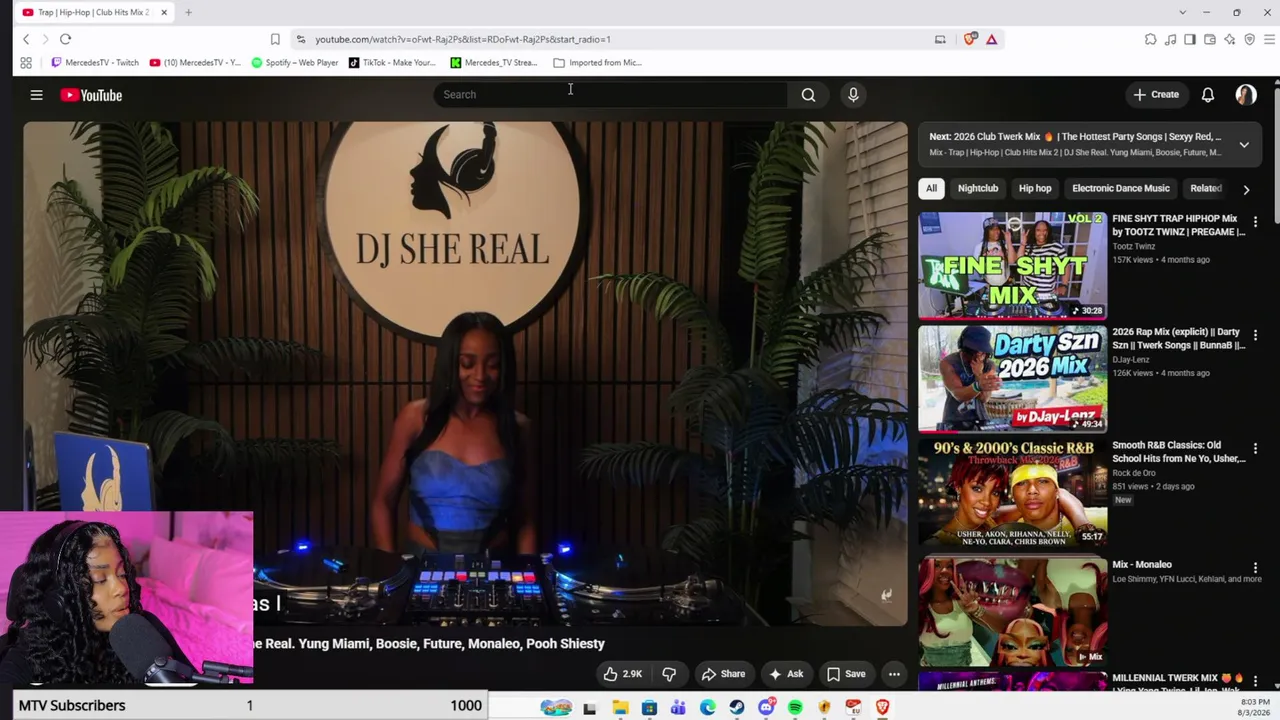Toggle the browser sidebar panel
Image resolution: width=1280 pixels, height=720 pixels.
pos(1190,39)
